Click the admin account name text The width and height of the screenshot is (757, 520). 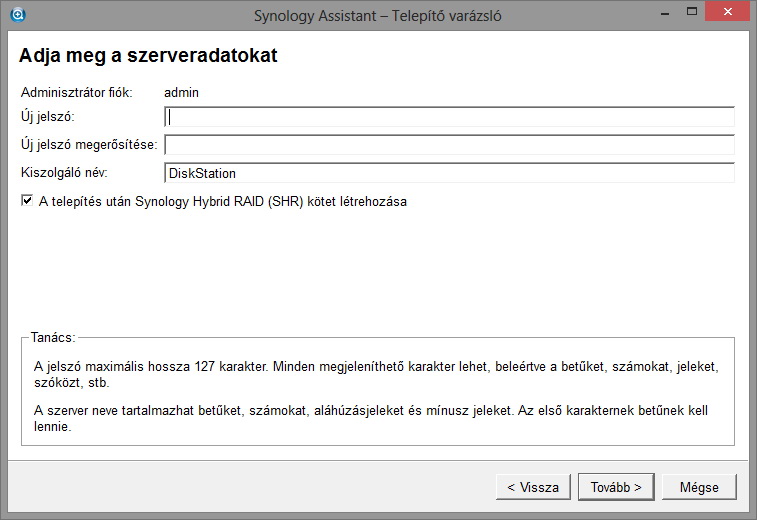[182, 93]
